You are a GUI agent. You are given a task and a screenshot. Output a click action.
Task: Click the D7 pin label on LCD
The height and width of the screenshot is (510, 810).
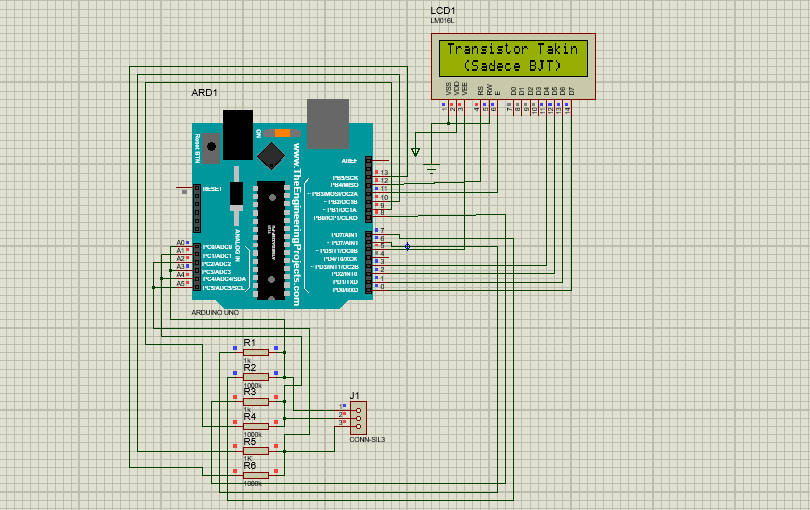point(571,91)
